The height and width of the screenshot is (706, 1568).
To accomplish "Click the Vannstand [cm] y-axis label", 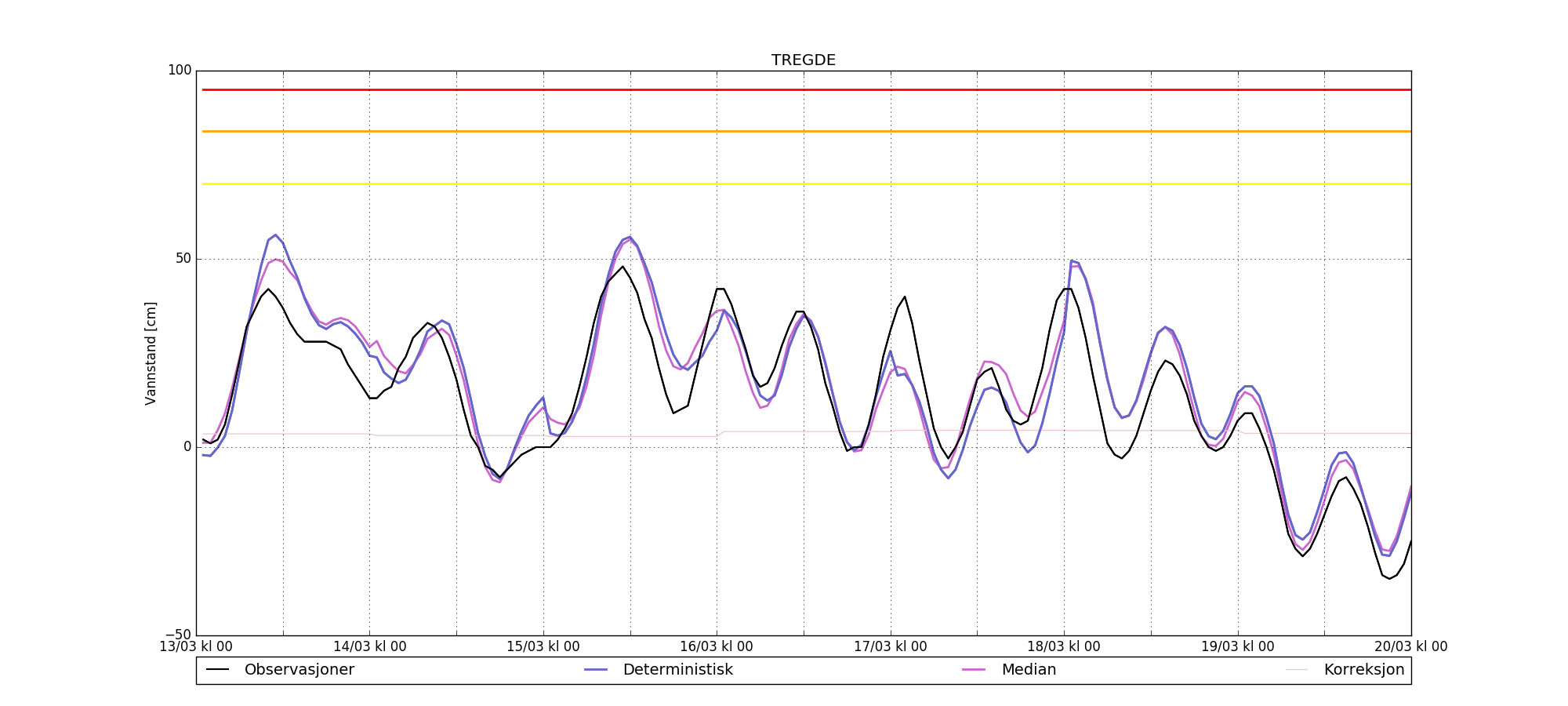I will click(151, 353).
